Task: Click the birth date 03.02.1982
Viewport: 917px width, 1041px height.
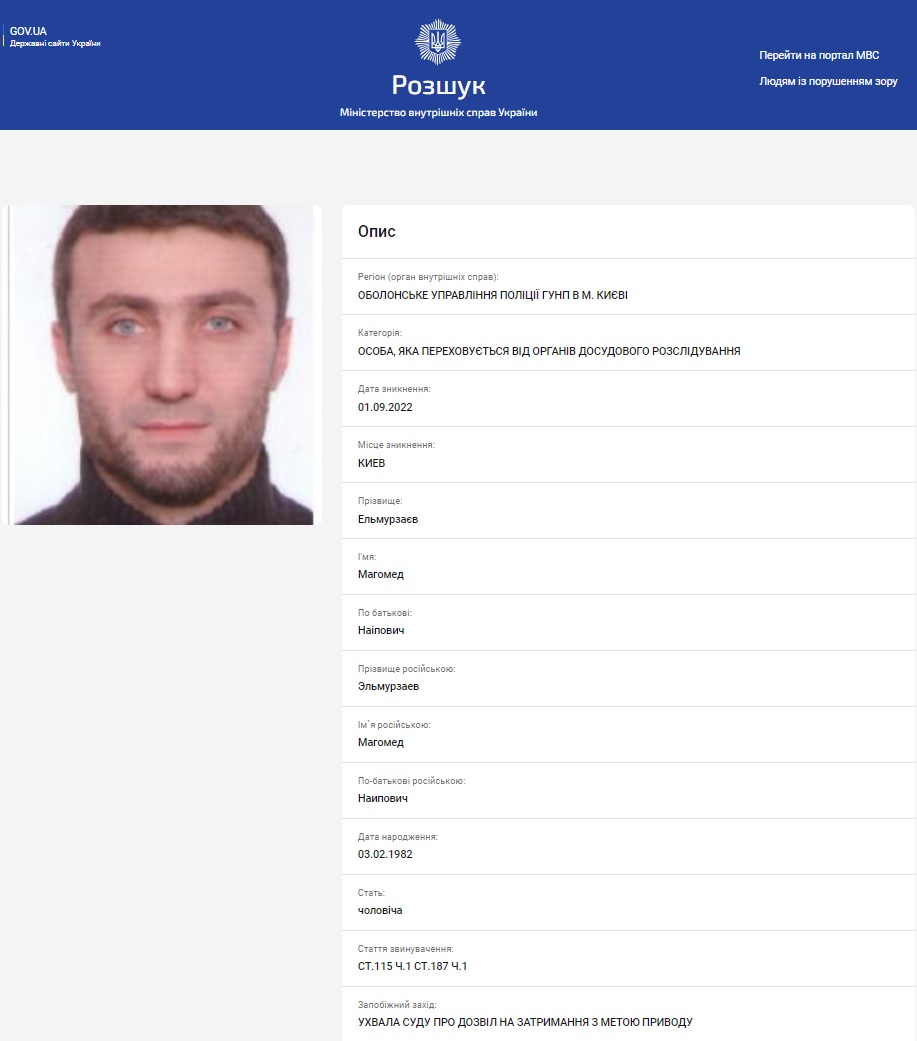Action: 385,854
